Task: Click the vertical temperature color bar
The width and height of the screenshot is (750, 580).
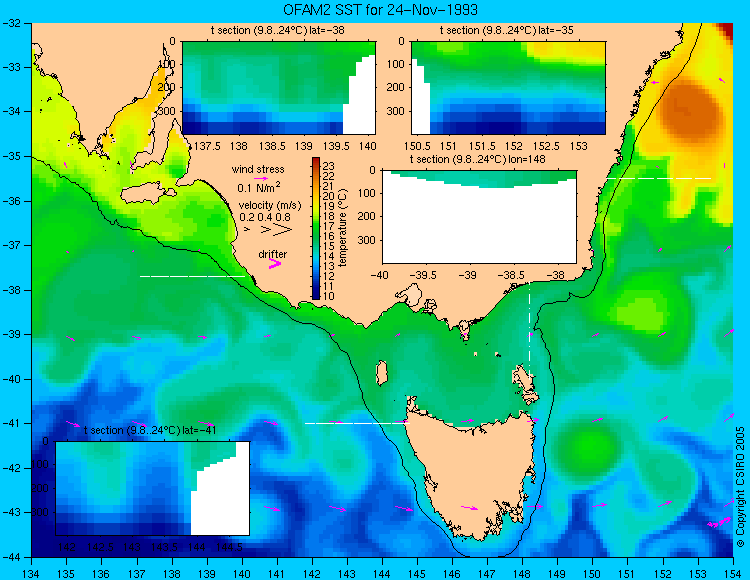Action: pyautogui.click(x=316, y=228)
